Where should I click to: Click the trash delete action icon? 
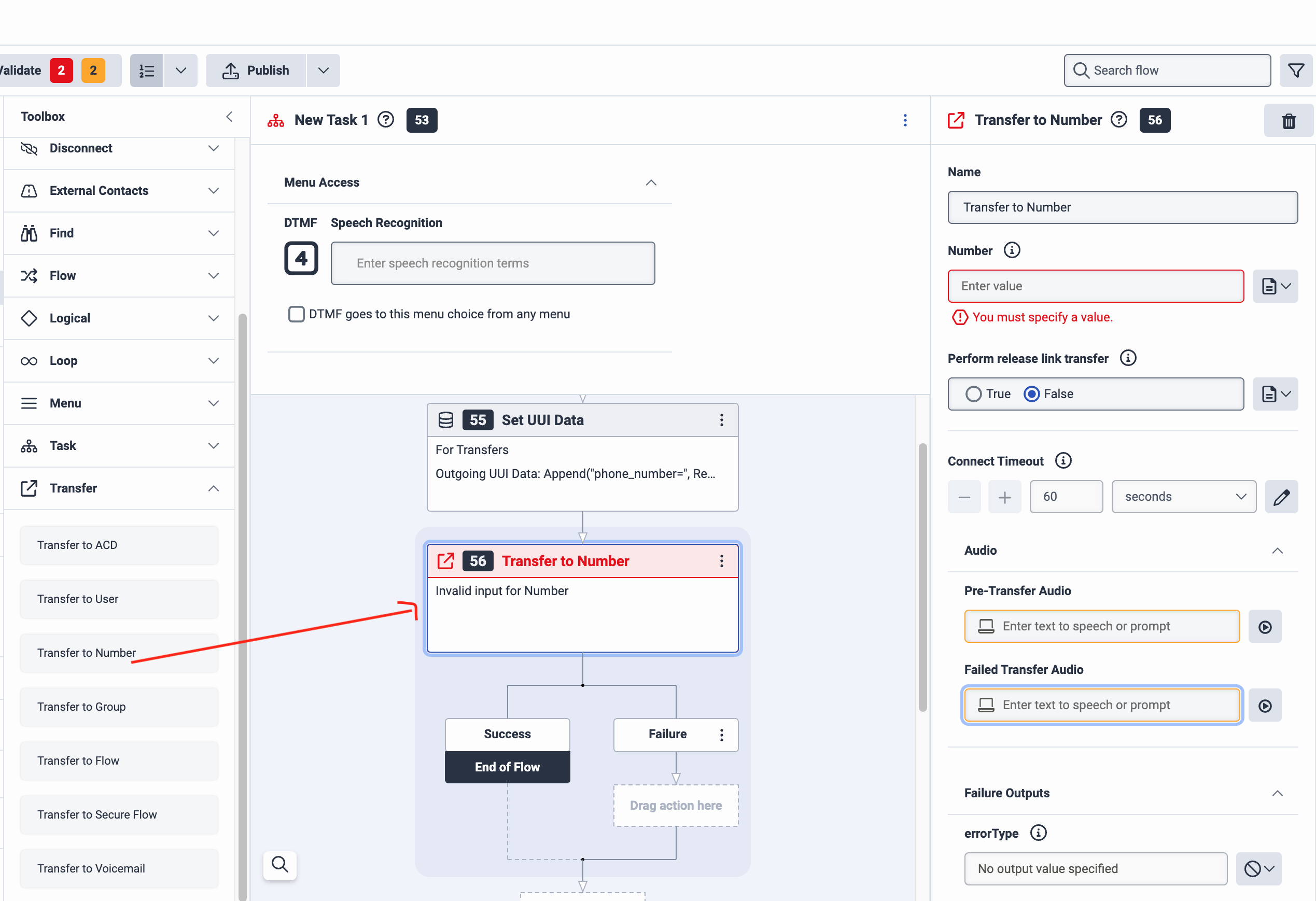tap(1288, 121)
